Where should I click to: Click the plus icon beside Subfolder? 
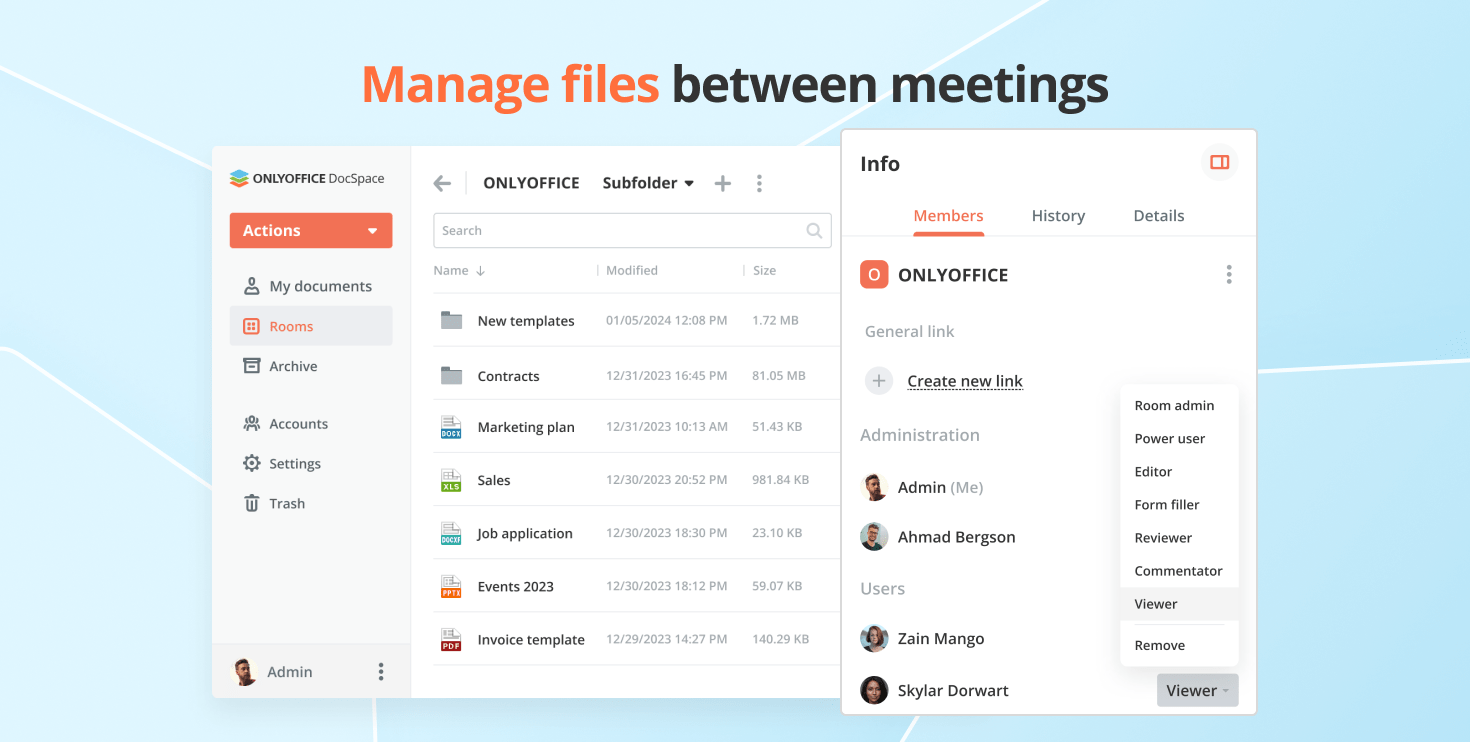[723, 183]
